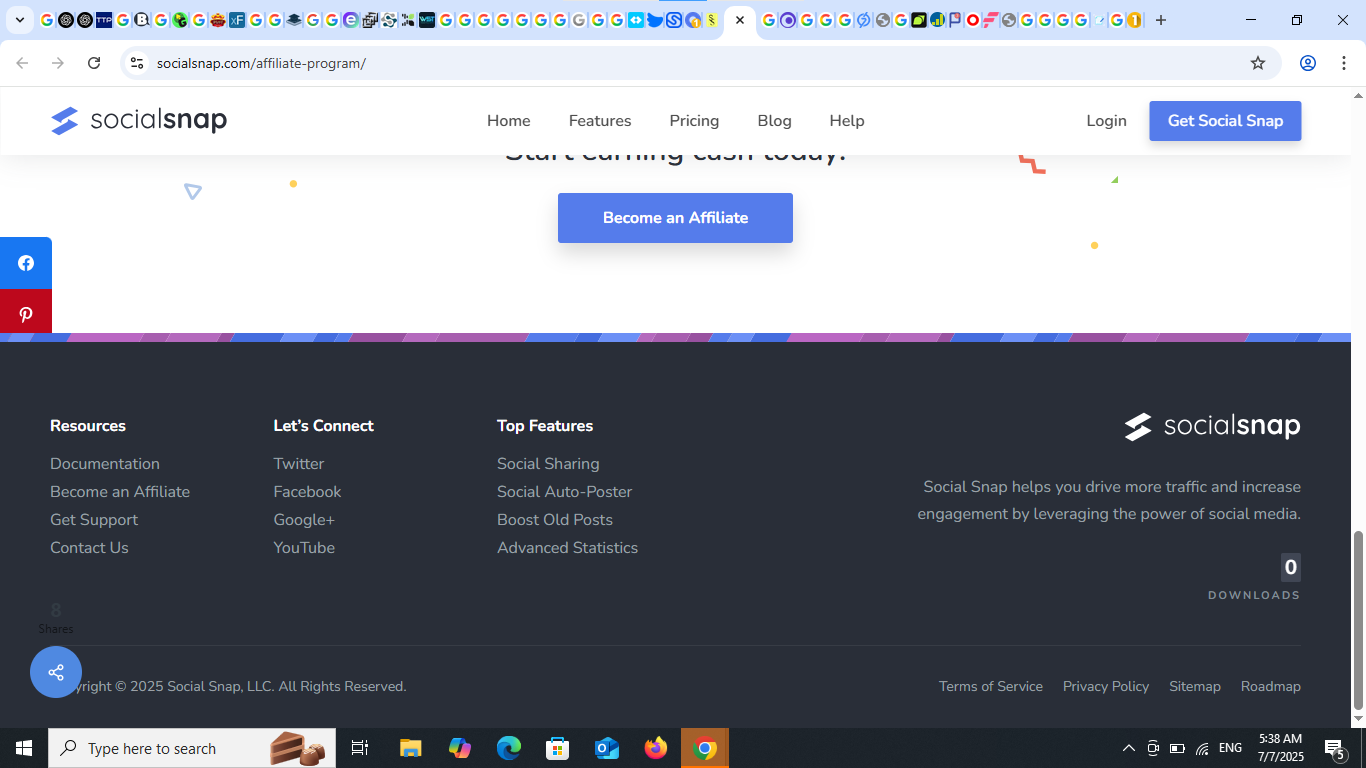The image size is (1366, 768).
Task: Open Blog menu item
Action: coord(774,121)
